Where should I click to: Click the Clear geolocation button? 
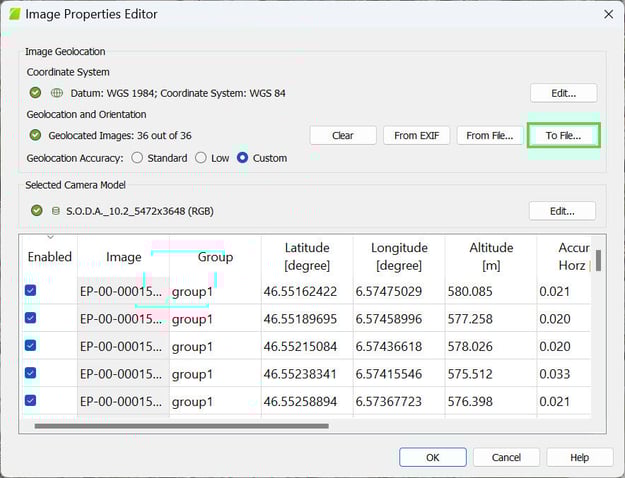coord(343,136)
